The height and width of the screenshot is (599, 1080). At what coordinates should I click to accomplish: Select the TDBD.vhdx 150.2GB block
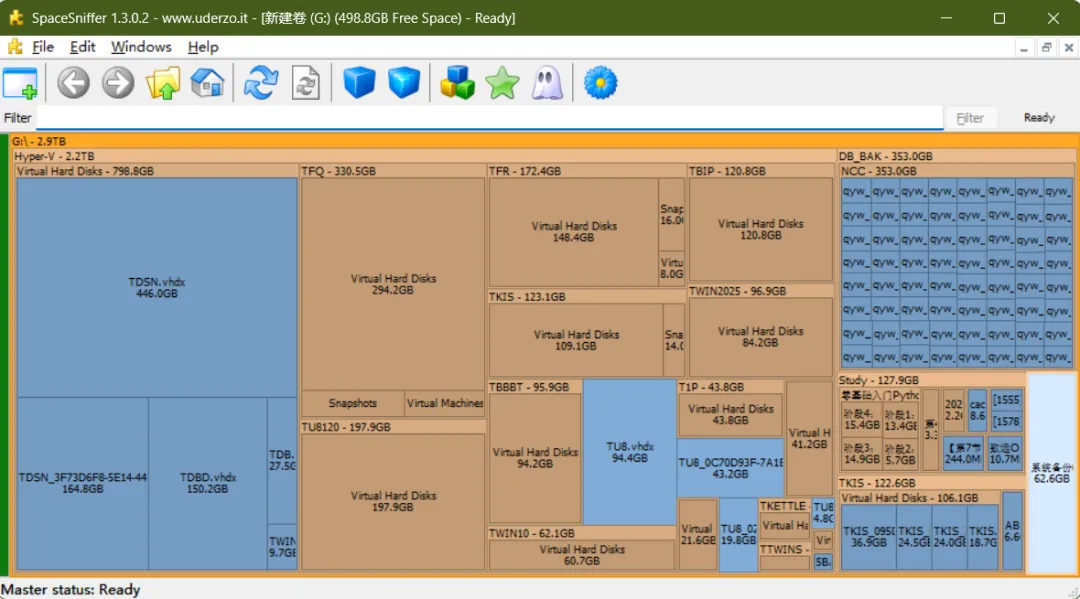point(207,483)
